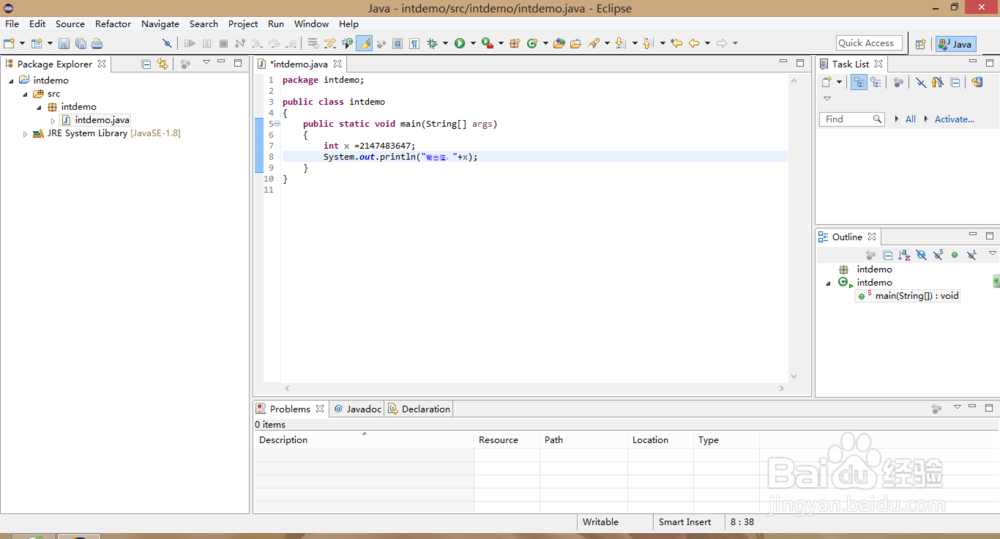Toggle Categorized presentation in Task List toolbar
Viewport: 1000px width, 539px height.
coord(859,82)
